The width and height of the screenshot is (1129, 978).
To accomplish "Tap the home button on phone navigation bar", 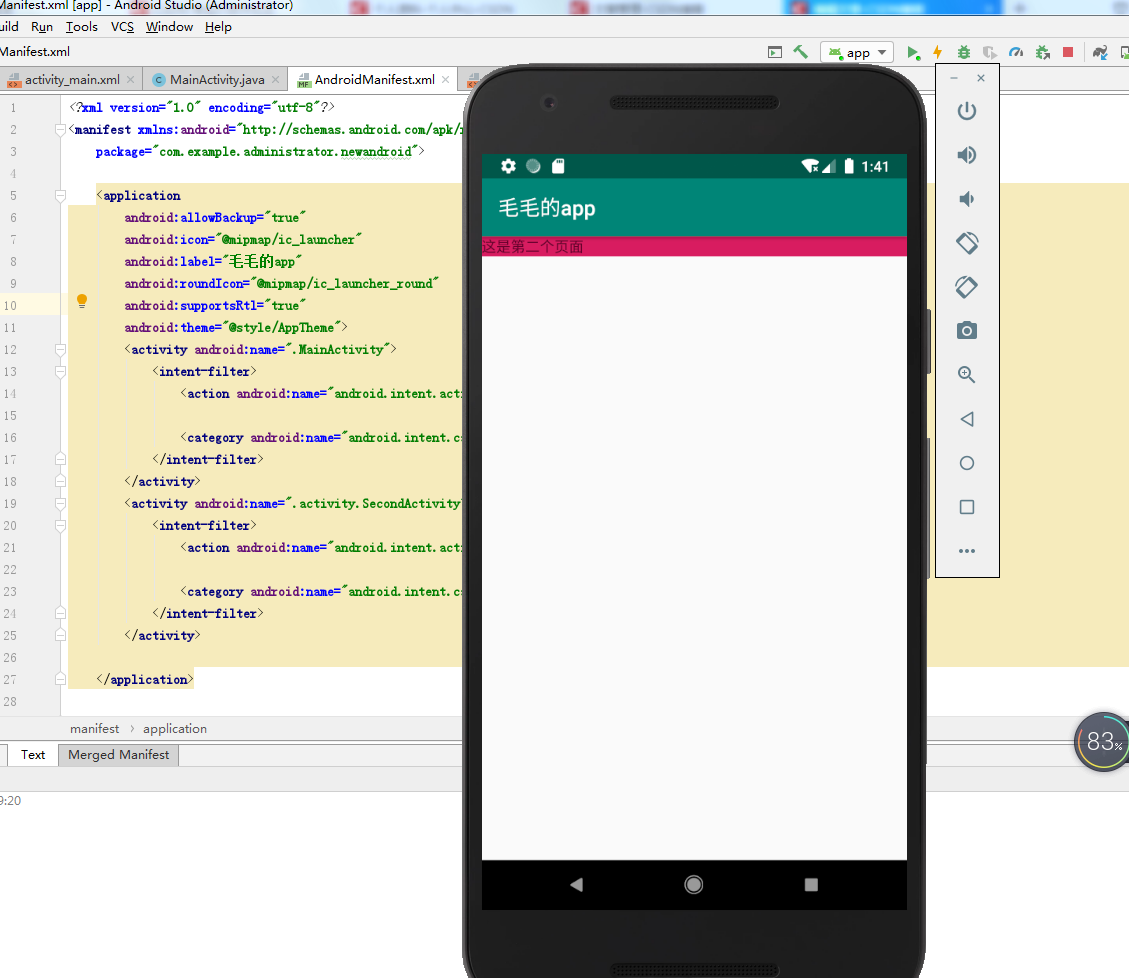I will [693, 884].
